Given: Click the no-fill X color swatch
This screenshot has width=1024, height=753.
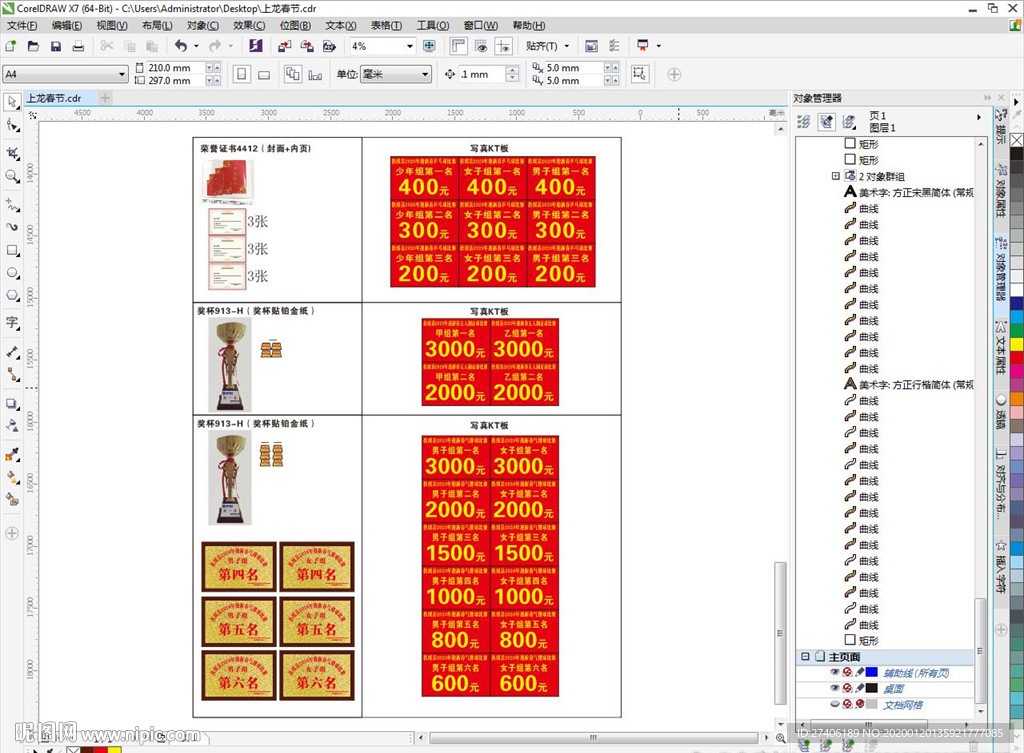Looking at the screenshot, I should (1017, 140).
